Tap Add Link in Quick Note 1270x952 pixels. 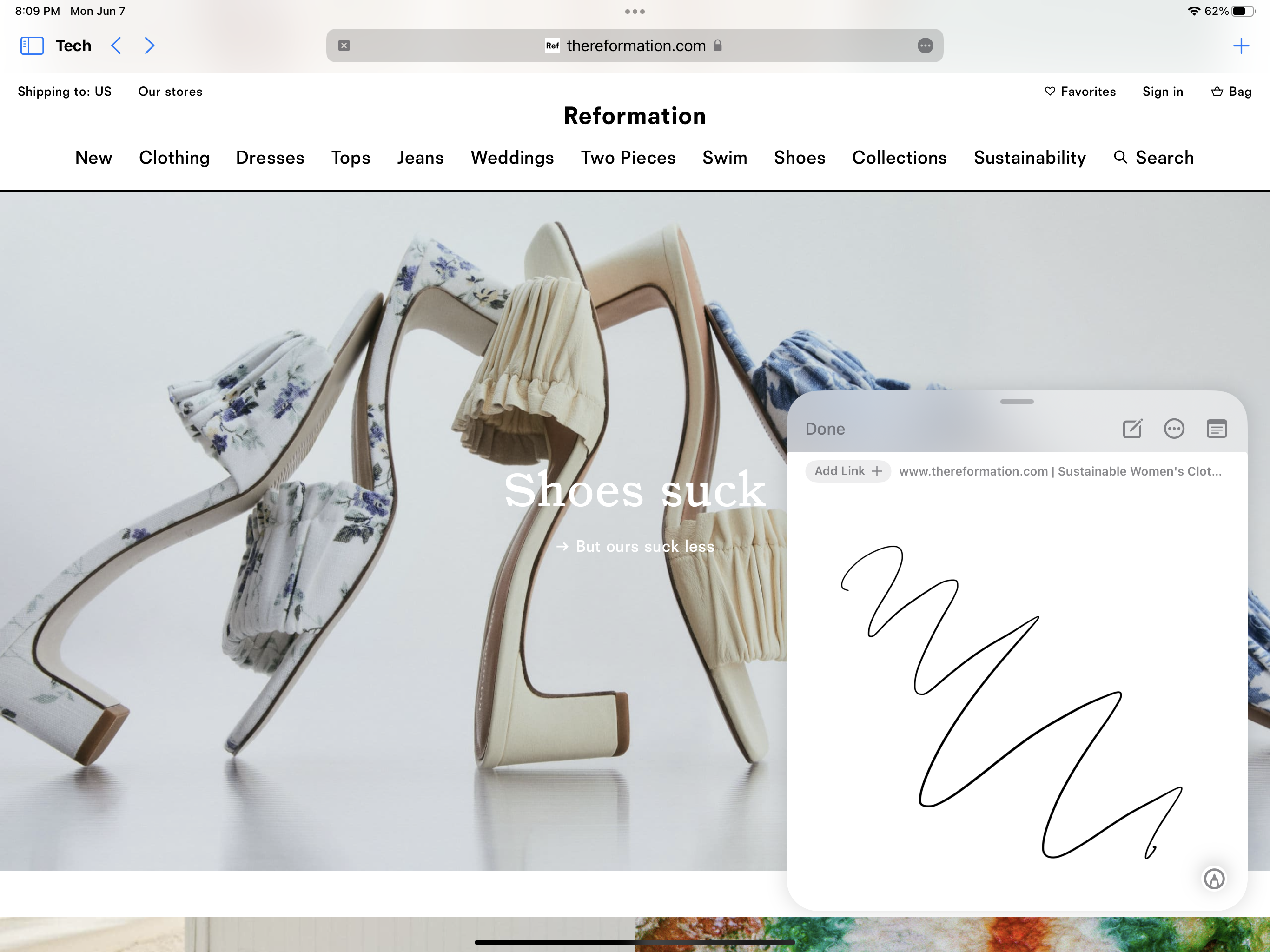847,471
